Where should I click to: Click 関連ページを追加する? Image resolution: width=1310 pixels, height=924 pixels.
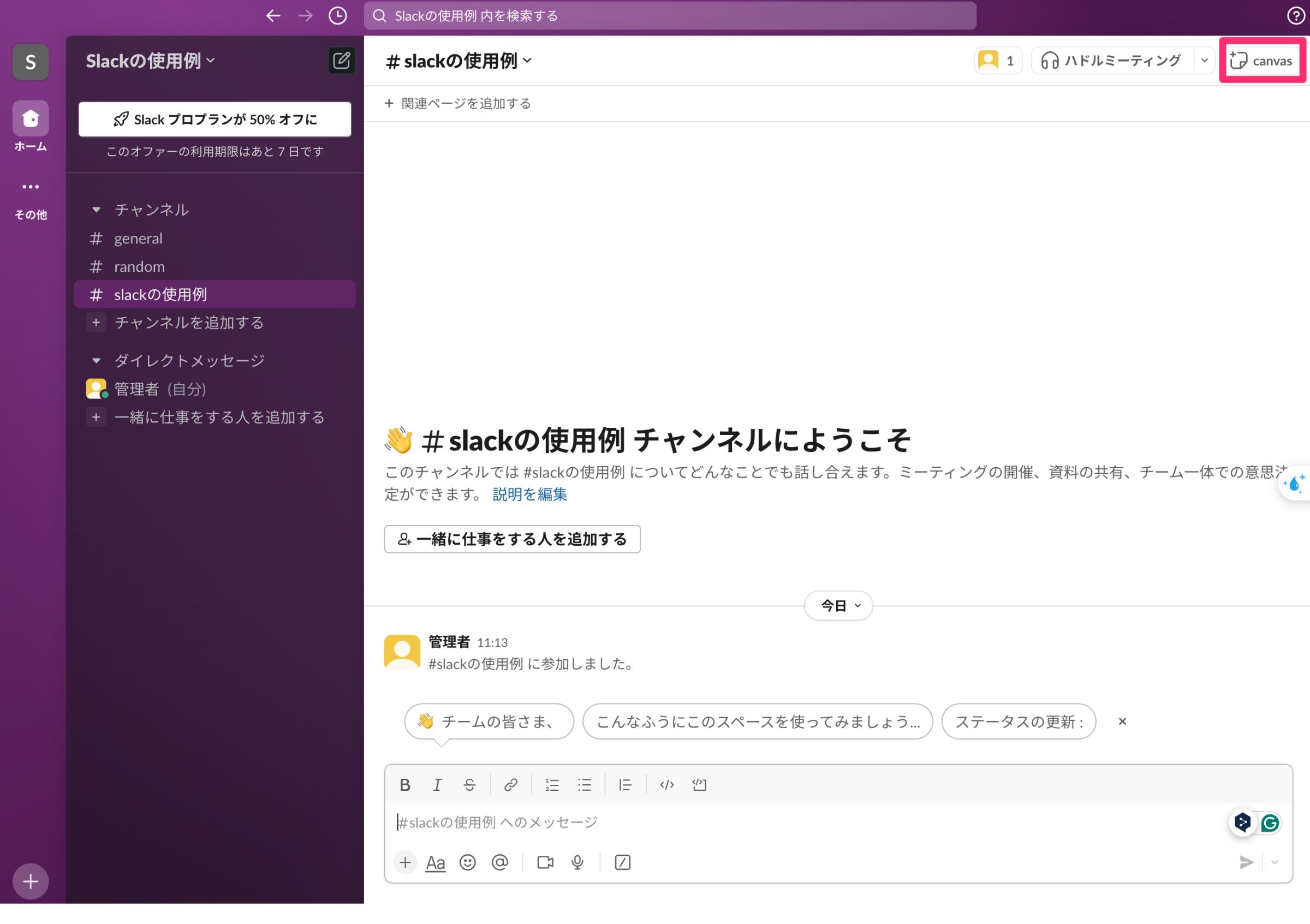458,103
